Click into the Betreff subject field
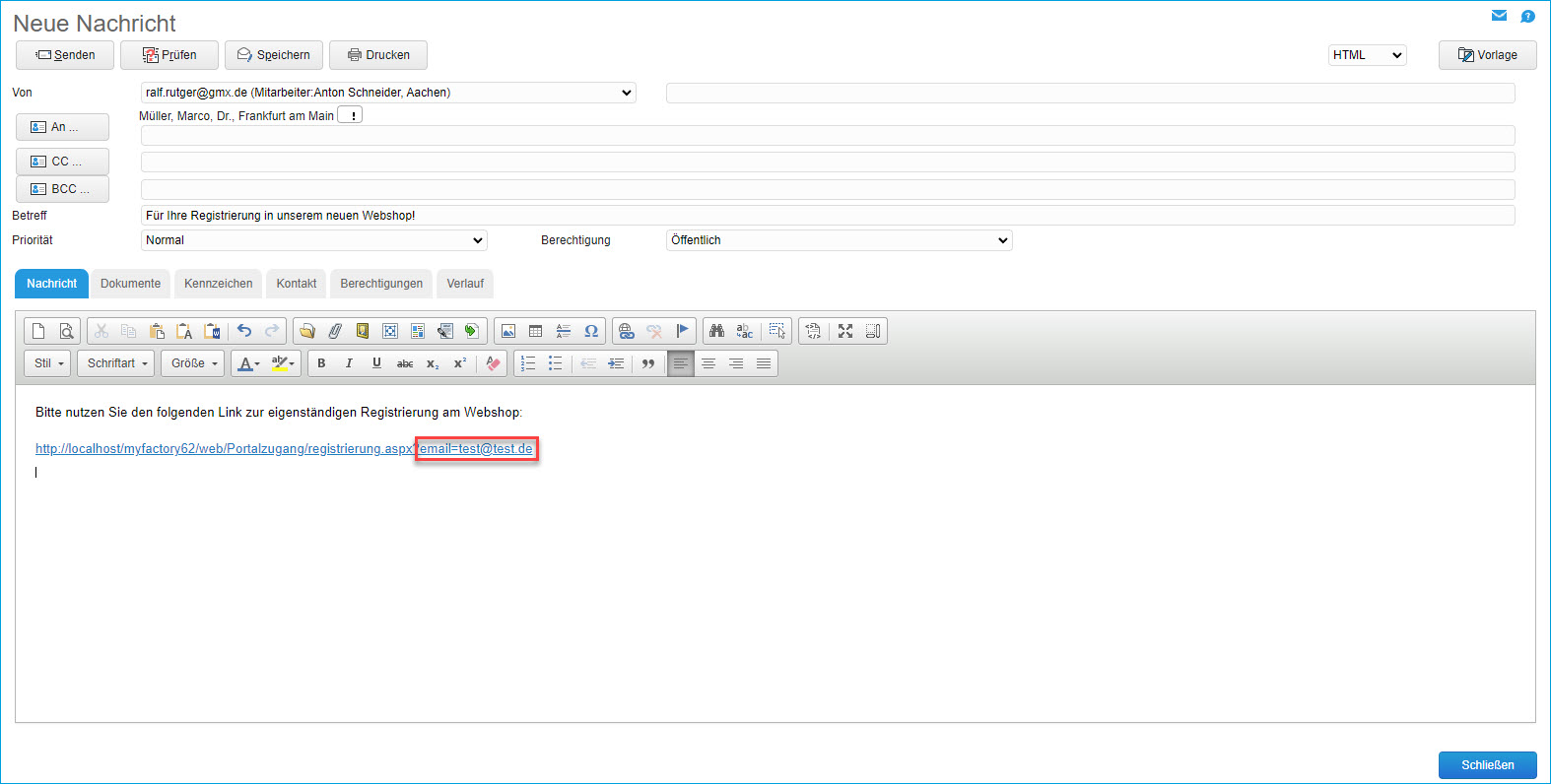Image resolution: width=1551 pixels, height=784 pixels. (827, 216)
